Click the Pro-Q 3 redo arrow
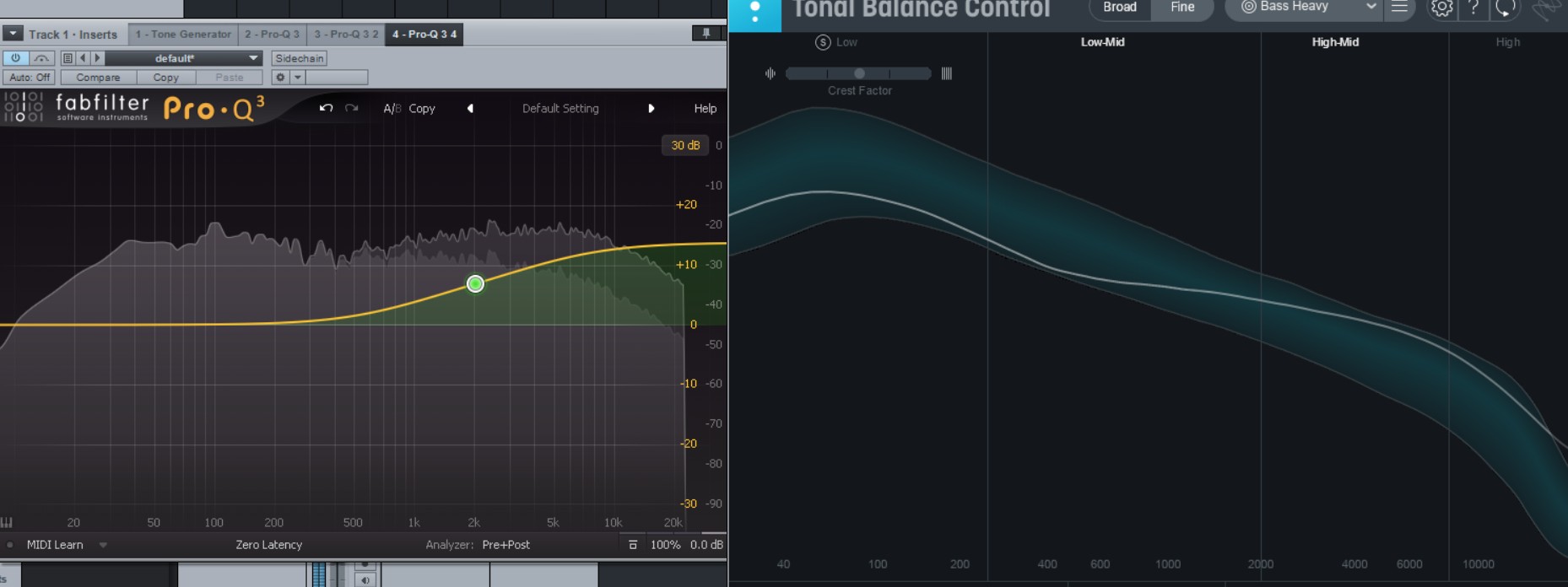The width and height of the screenshot is (1568, 587). (352, 108)
